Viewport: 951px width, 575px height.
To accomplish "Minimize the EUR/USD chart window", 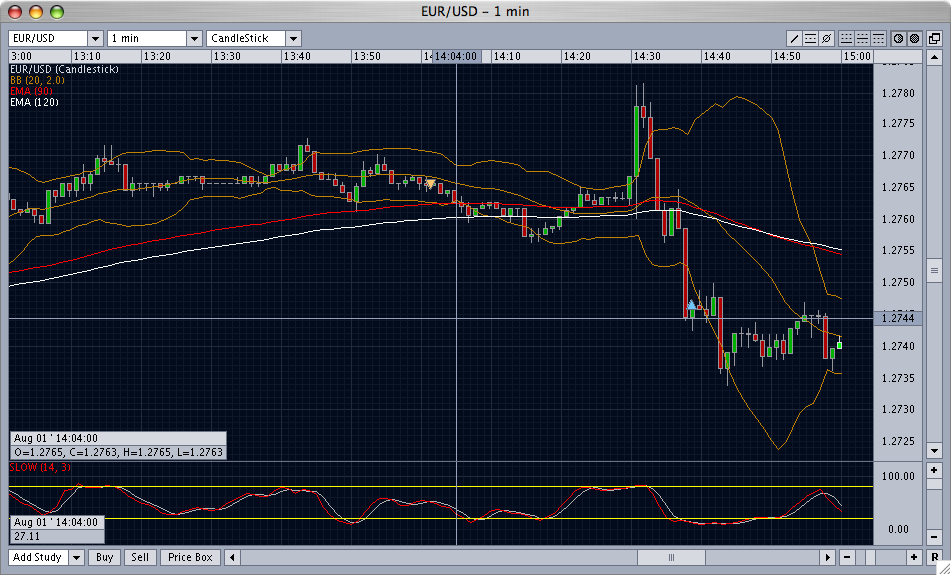I will (x=36, y=12).
